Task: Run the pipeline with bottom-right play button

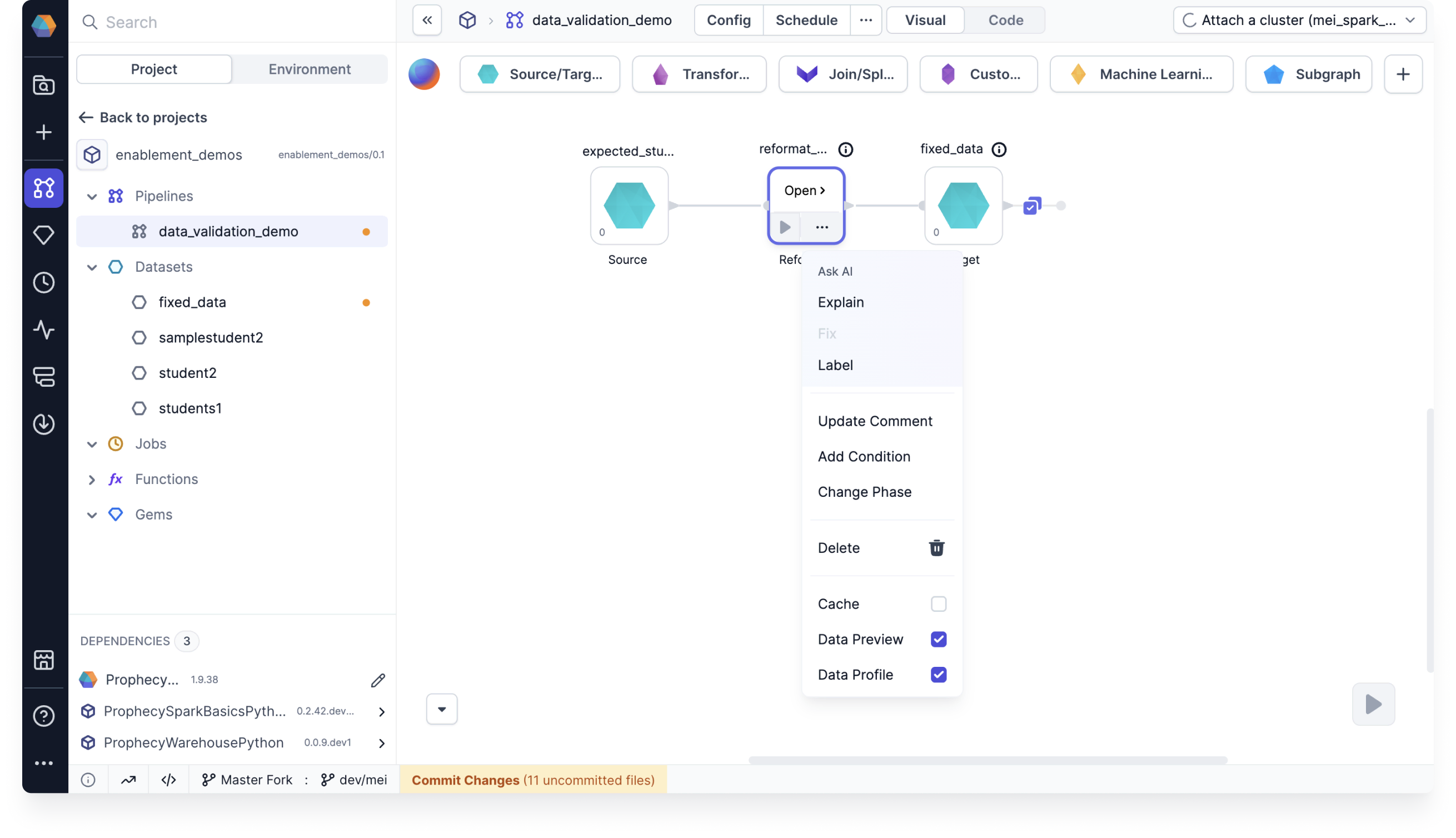Action: [x=1373, y=704]
